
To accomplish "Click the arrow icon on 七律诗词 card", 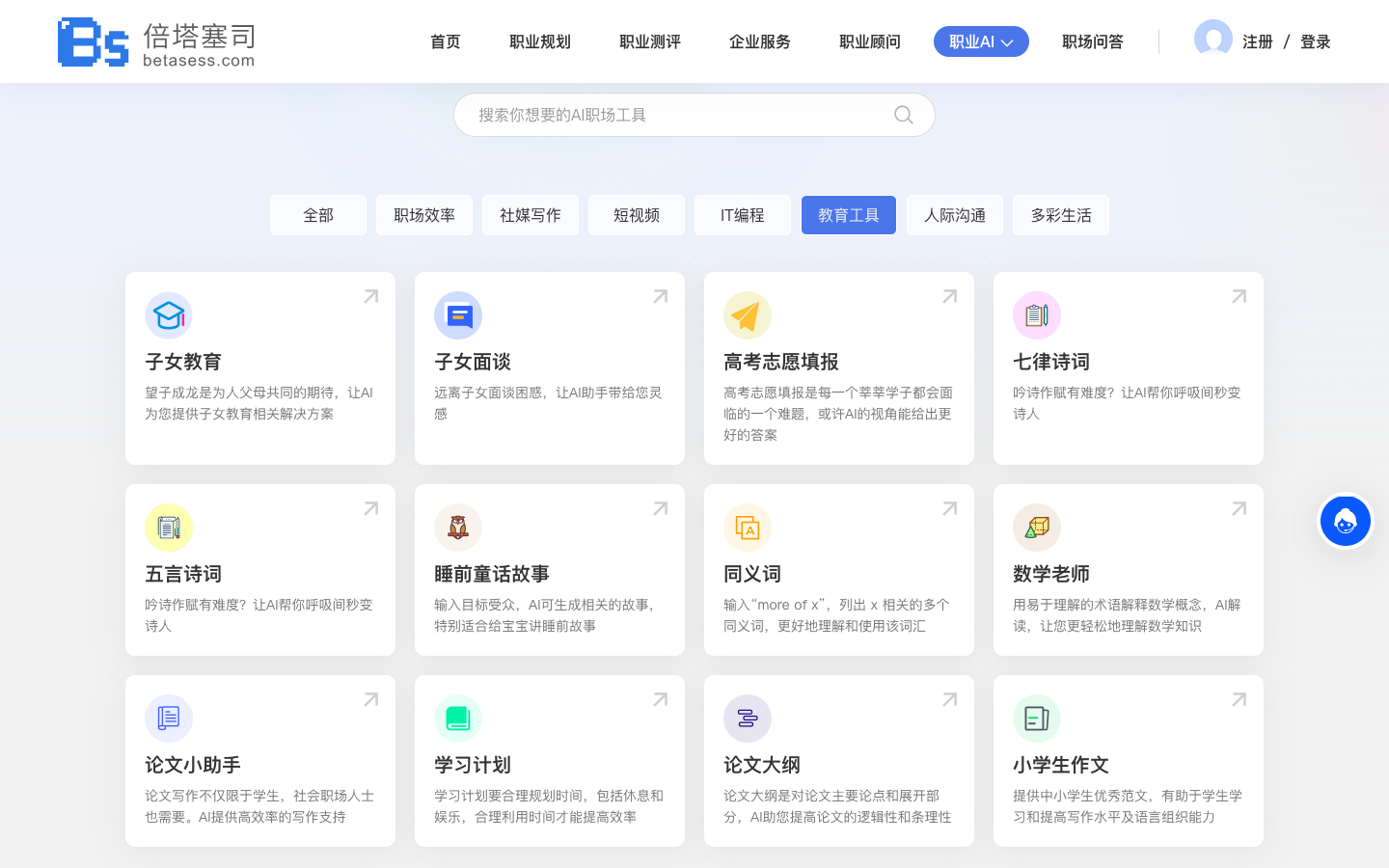I will coord(1239,297).
